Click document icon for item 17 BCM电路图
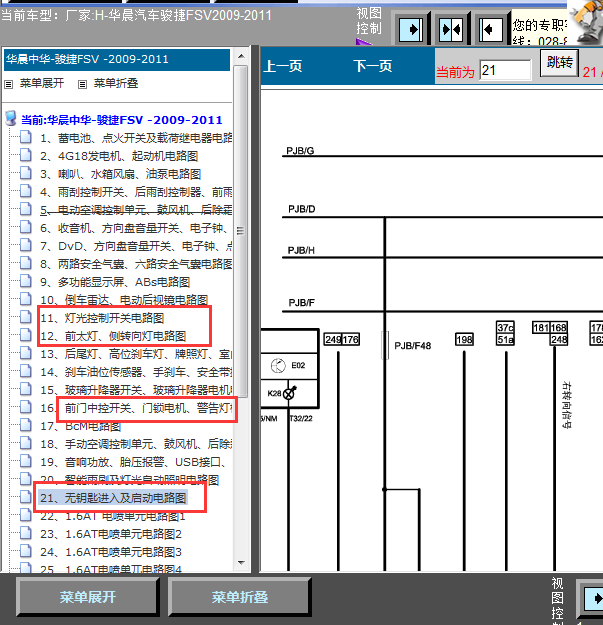Image resolution: width=603 pixels, height=625 pixels. click(26, 425)
